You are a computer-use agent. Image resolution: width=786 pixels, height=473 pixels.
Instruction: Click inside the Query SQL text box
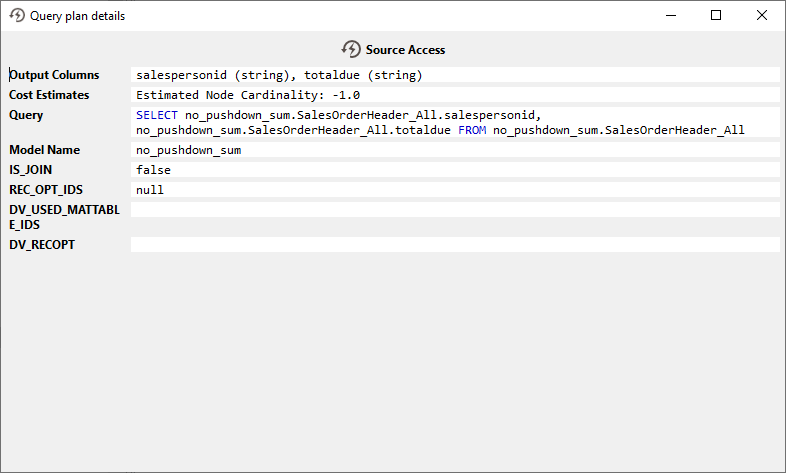point(454,123)
